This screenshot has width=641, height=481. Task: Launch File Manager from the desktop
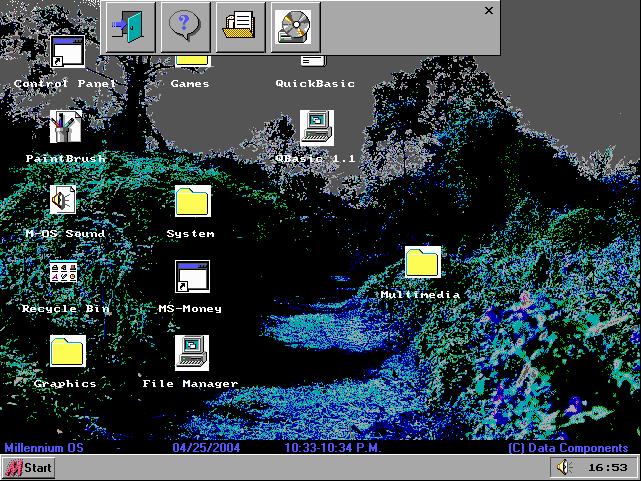(191, 351)
